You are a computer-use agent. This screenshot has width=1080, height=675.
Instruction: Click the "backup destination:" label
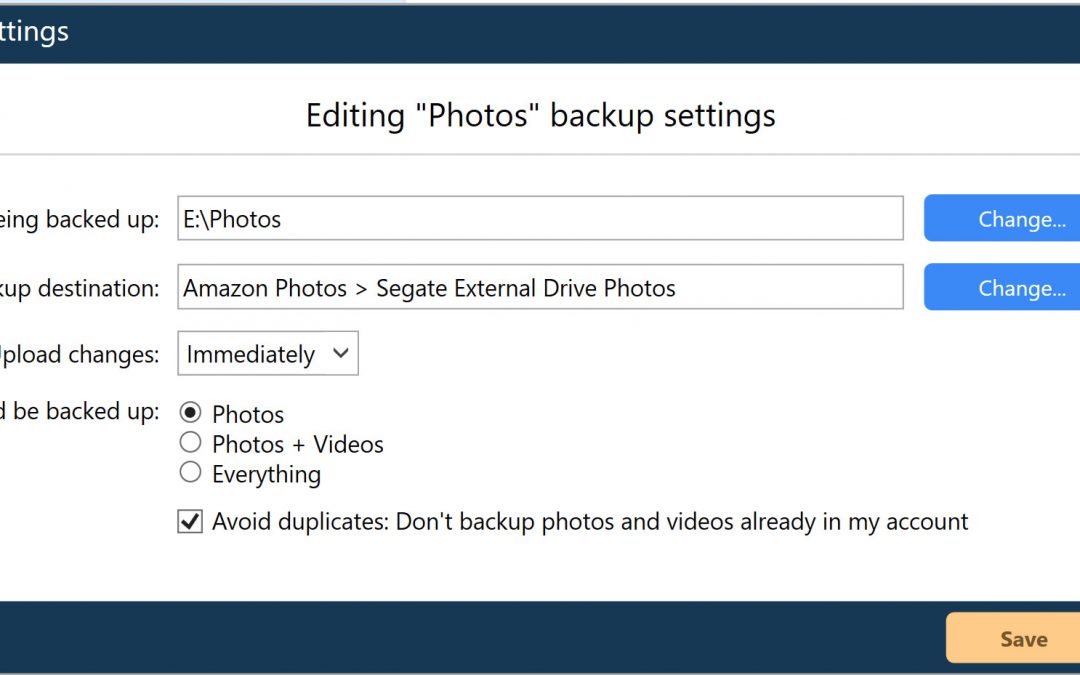tap(78, 289)
